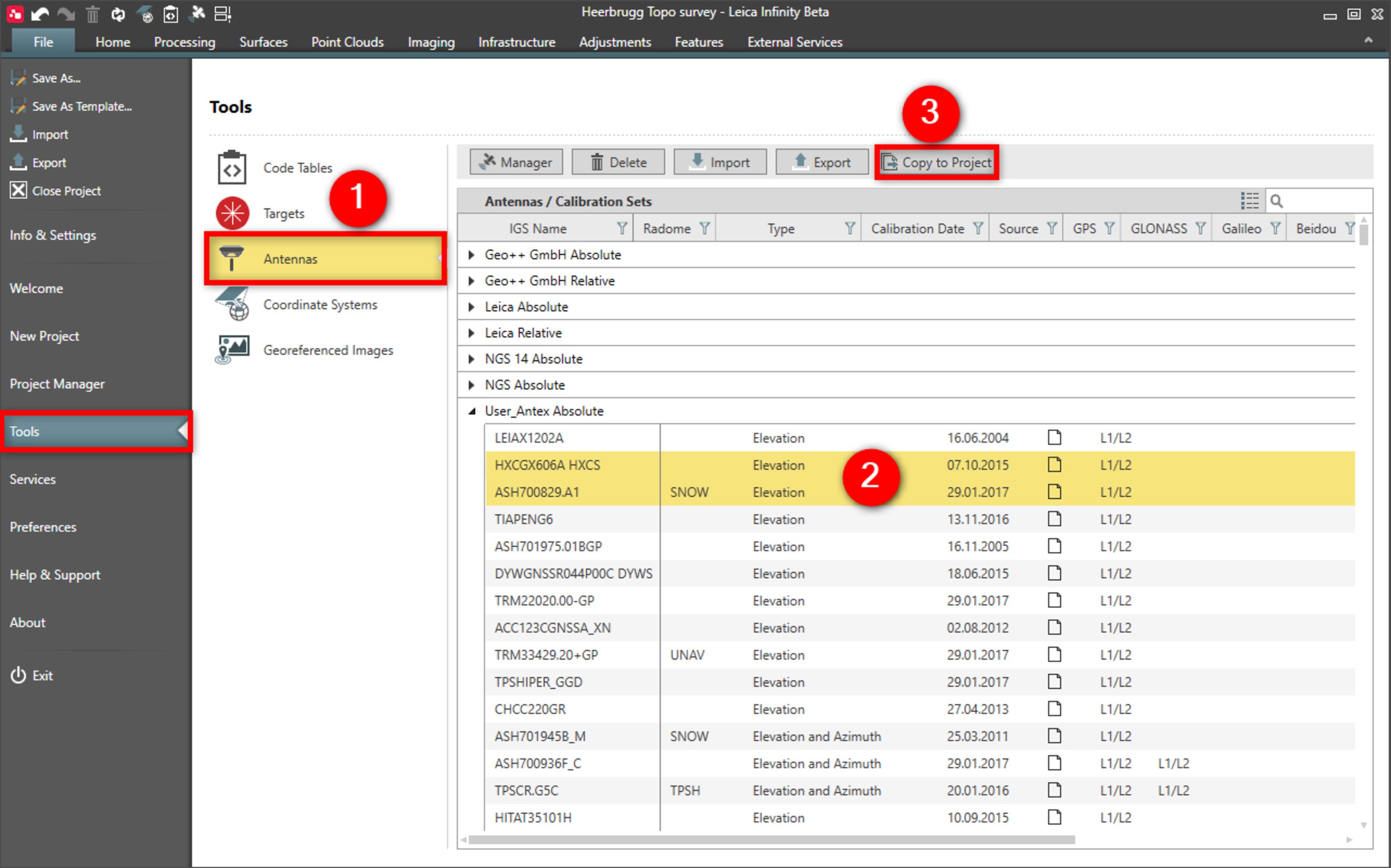Open the File tab
This screenshot has width=1391, height=868.
coord(43,41)
